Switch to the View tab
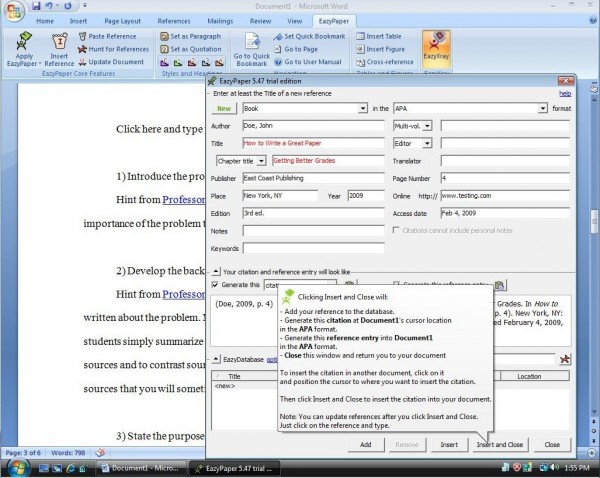This screenshot has height=478, width=600. click(294, 21)
